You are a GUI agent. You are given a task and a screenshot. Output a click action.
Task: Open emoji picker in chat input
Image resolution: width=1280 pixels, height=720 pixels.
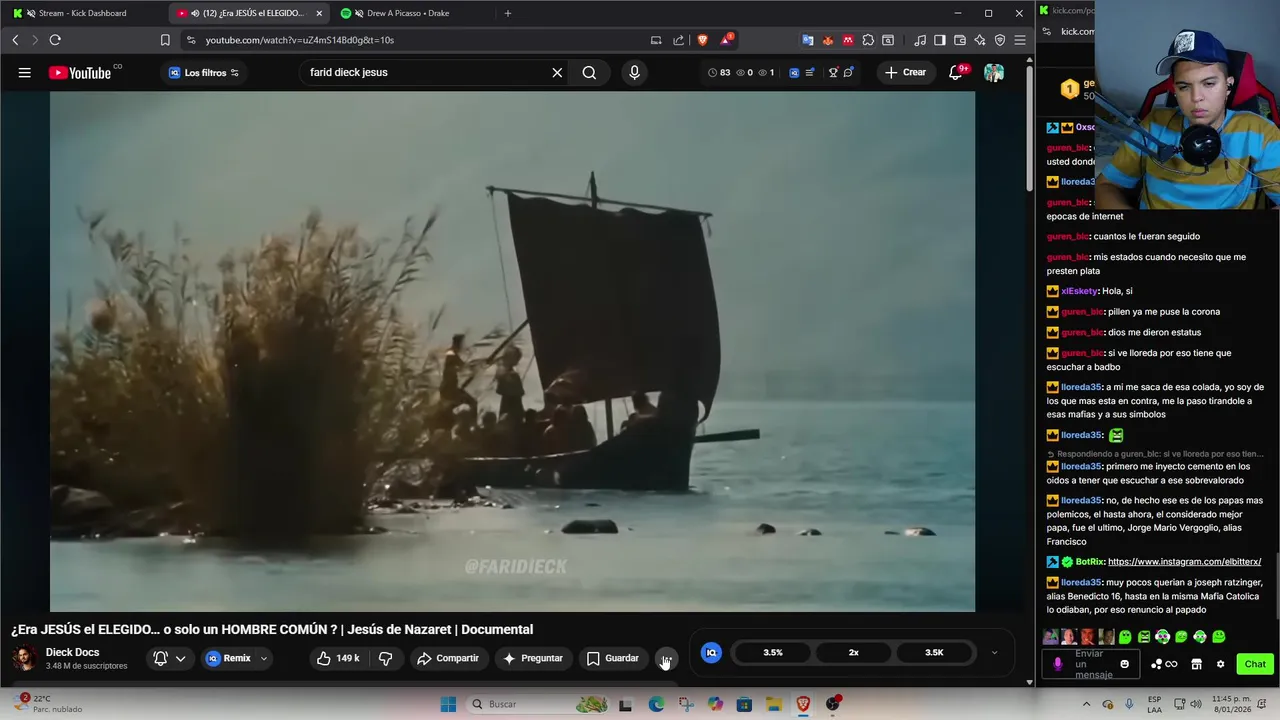pos(1125,664)
